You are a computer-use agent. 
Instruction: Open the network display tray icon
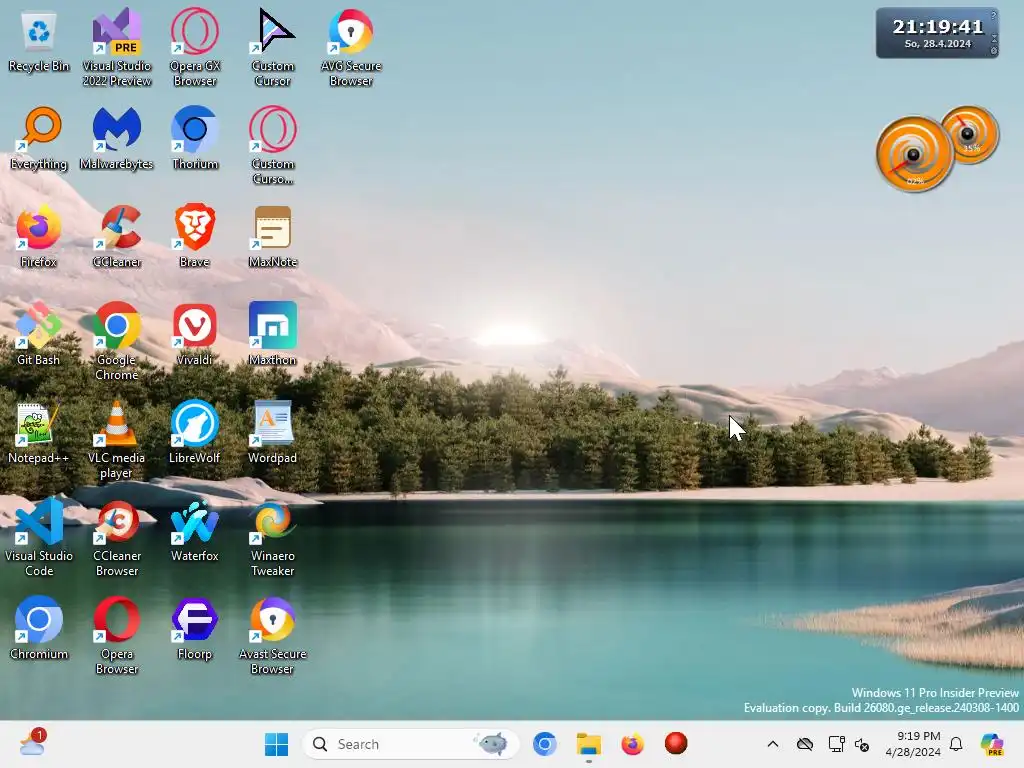point(836,744)
